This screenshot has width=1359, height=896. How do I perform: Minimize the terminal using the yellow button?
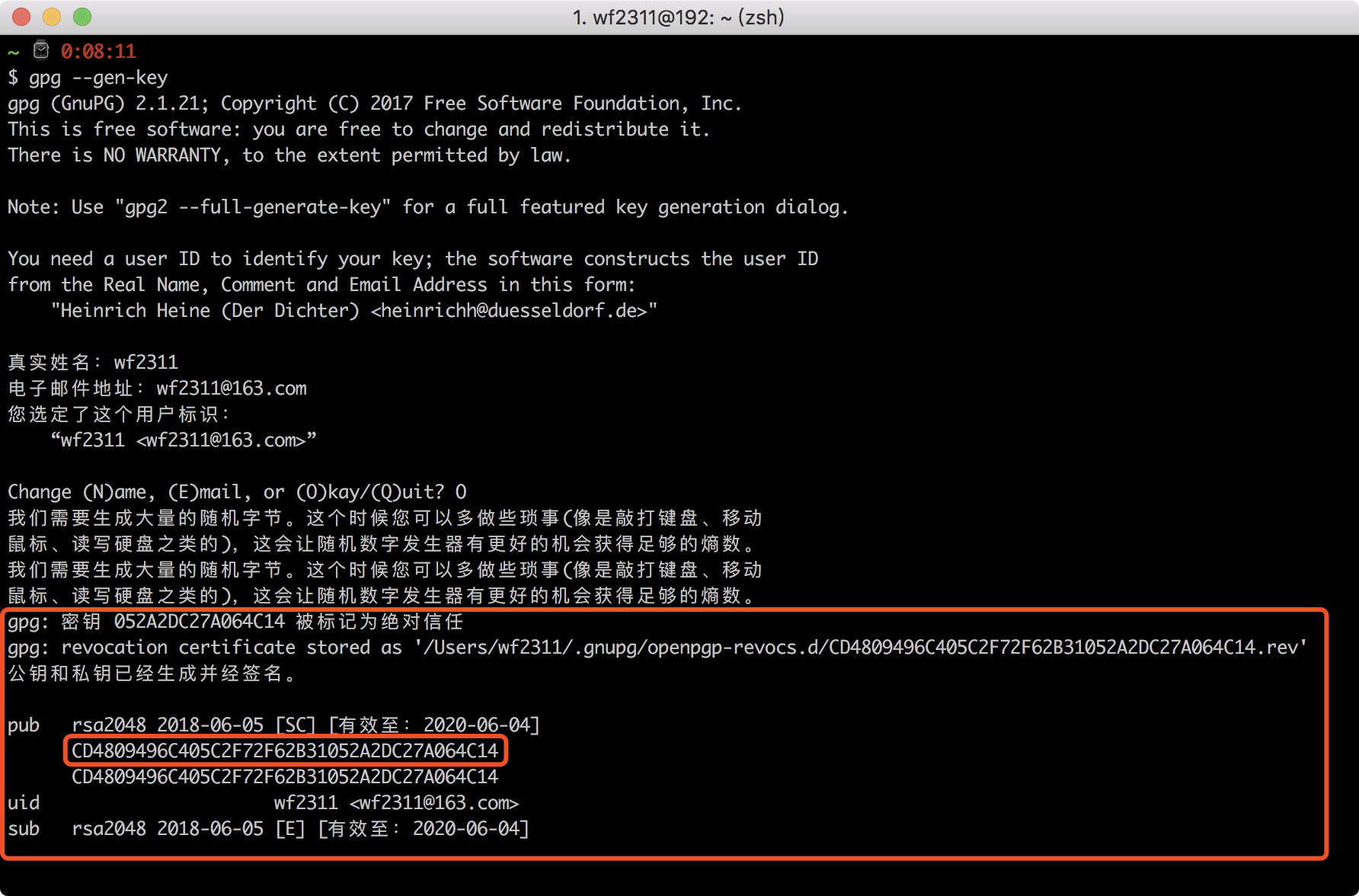(52, 17)
